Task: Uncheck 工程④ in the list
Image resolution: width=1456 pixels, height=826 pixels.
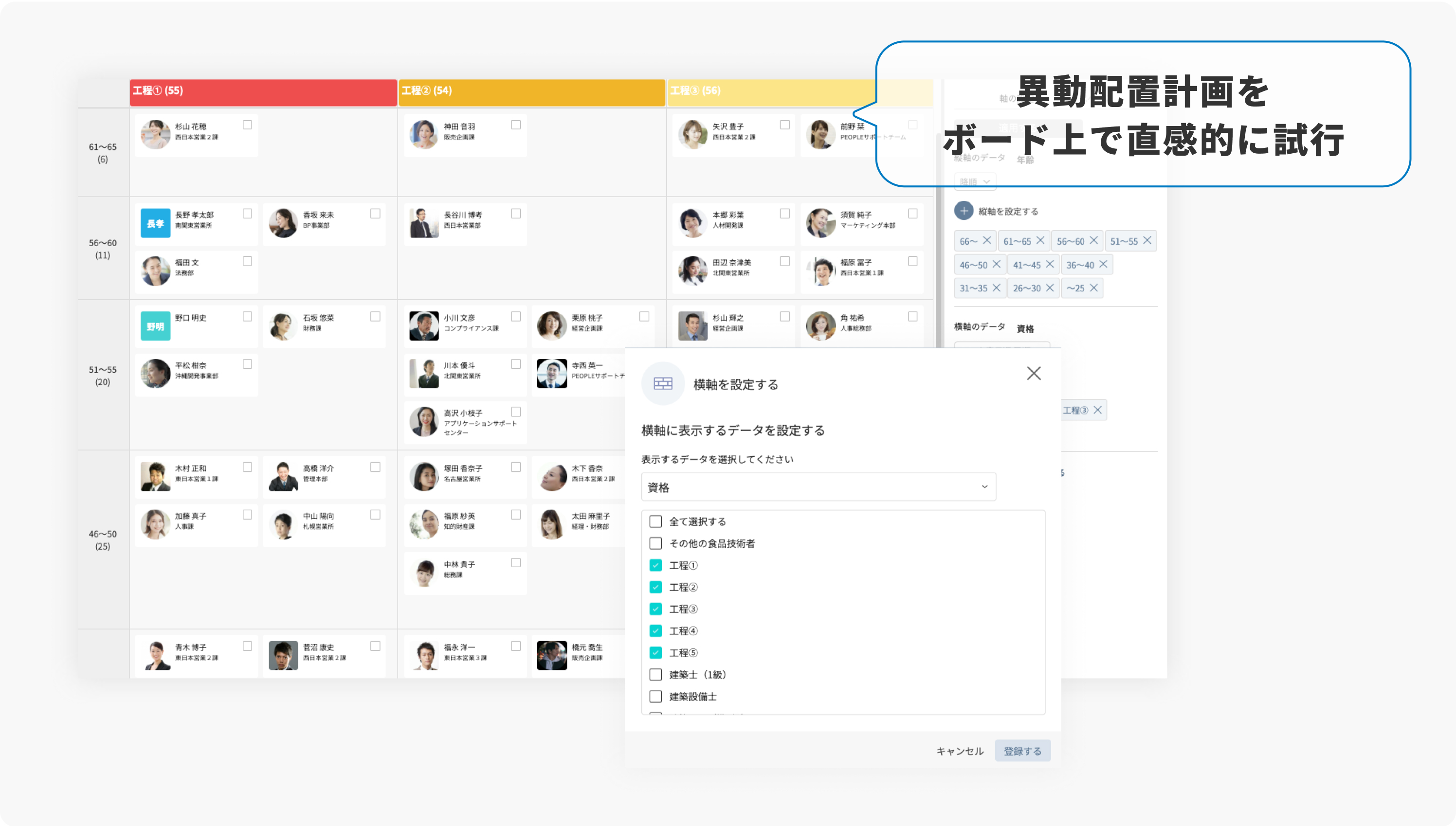Action: [x=655, y=631]
